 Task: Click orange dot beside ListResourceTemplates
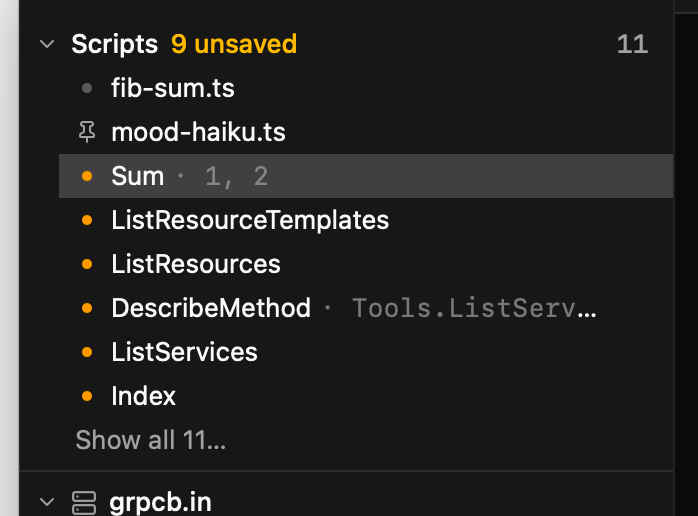[x=87, y=220]
